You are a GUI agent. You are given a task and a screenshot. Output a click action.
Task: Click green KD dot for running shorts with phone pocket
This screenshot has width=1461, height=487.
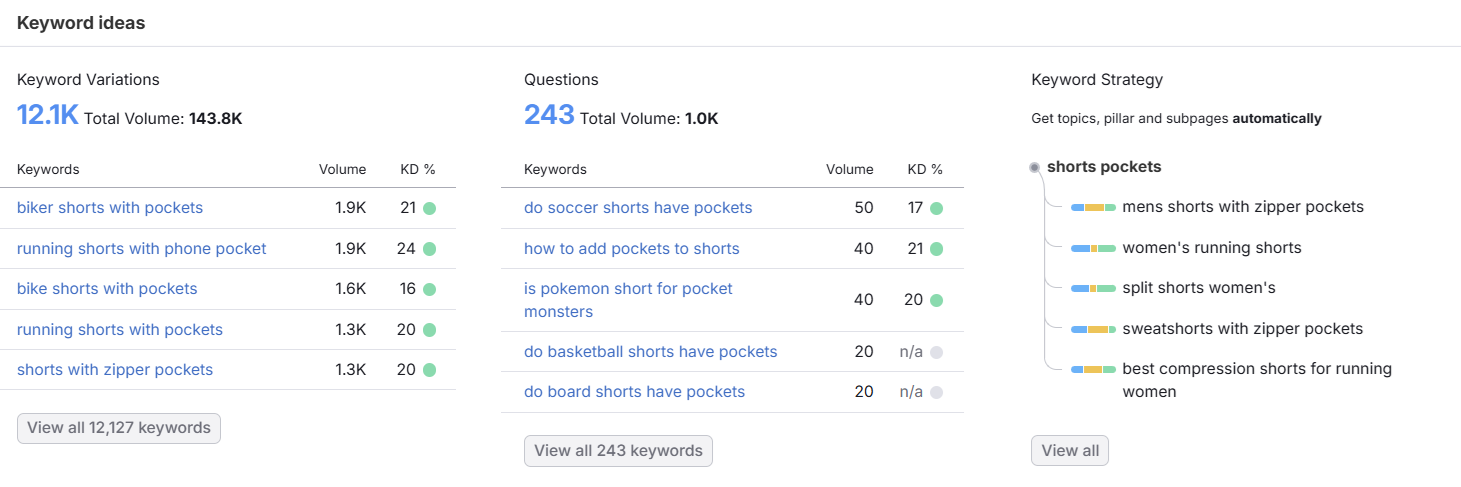point(429,249)
